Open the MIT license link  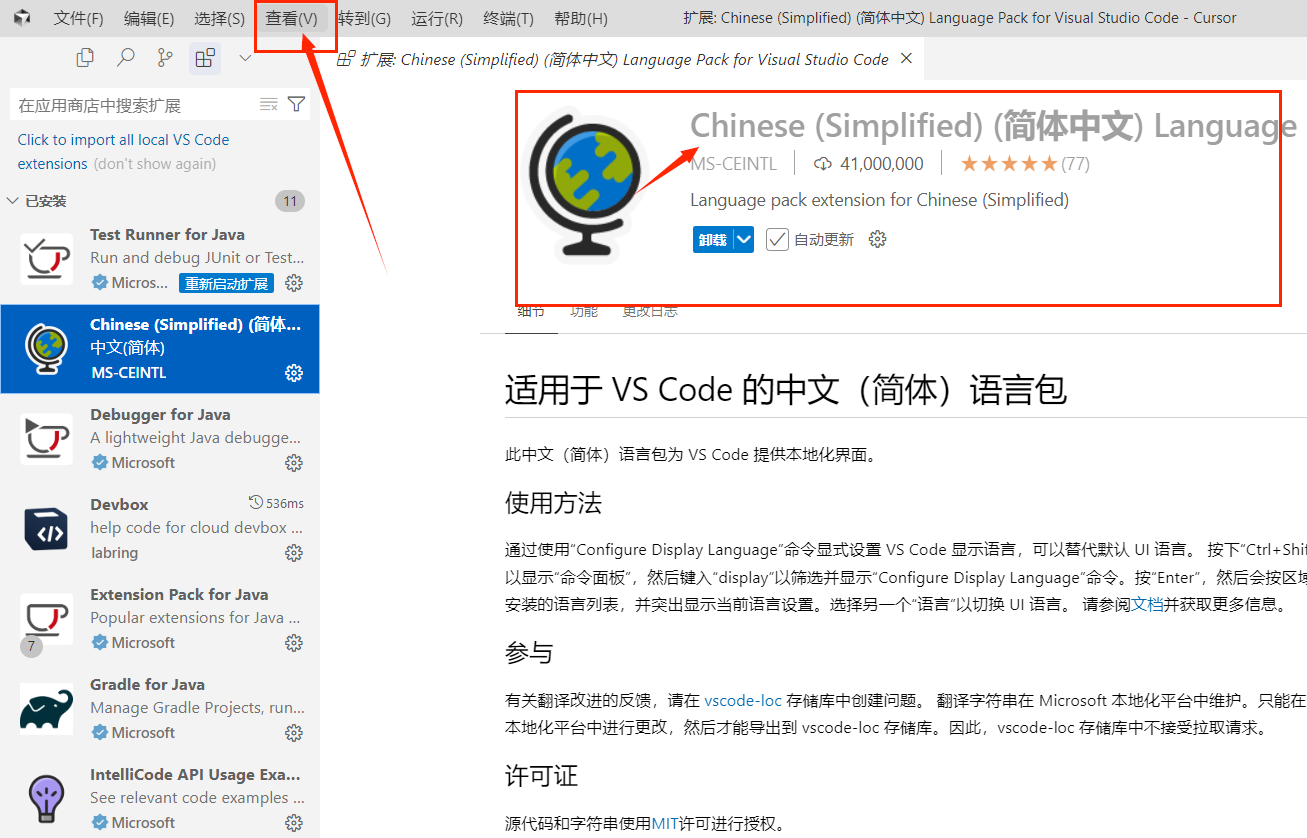(x=665, y=824)
